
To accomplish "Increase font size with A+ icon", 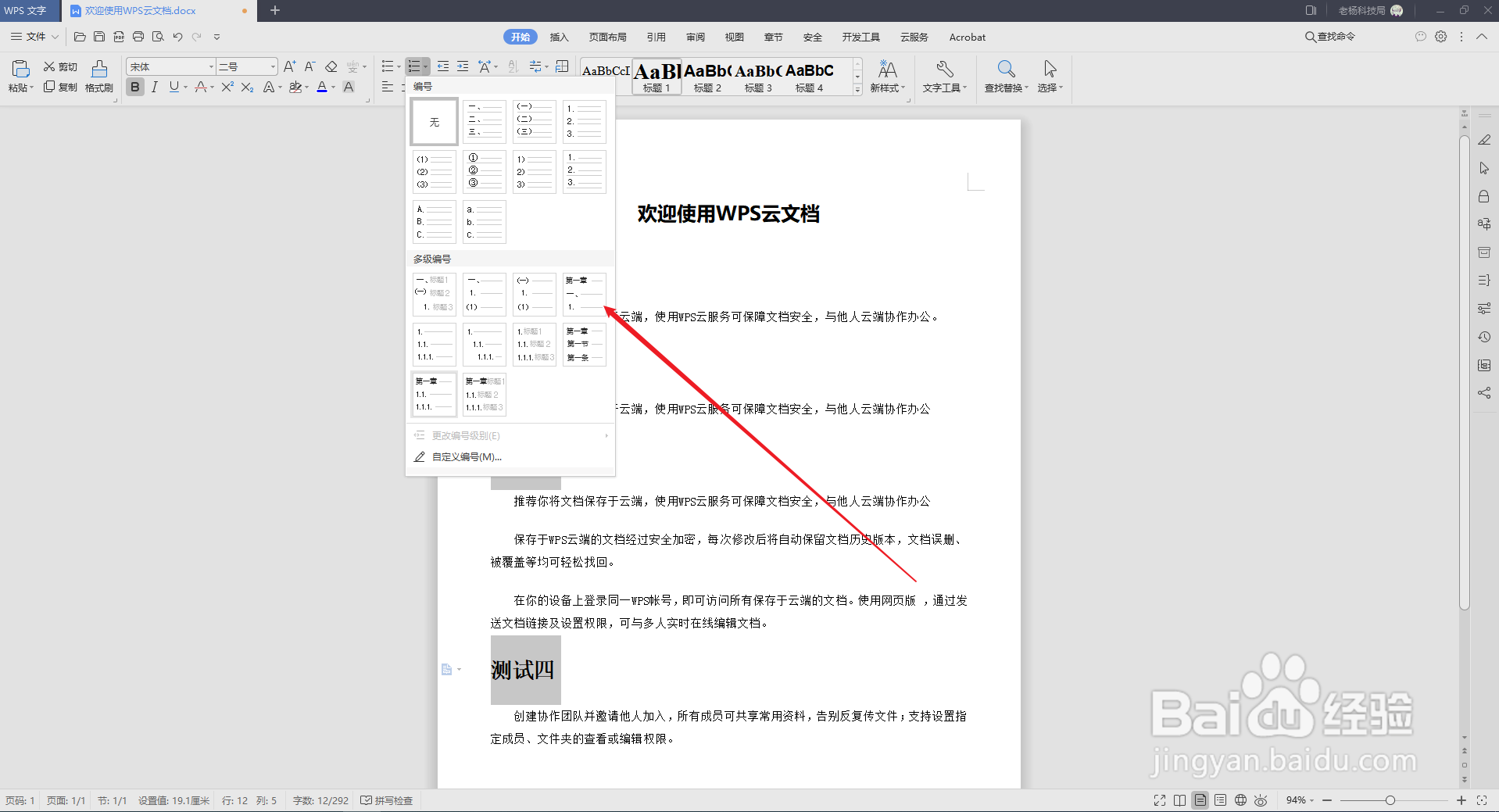I will pos(290,66).
